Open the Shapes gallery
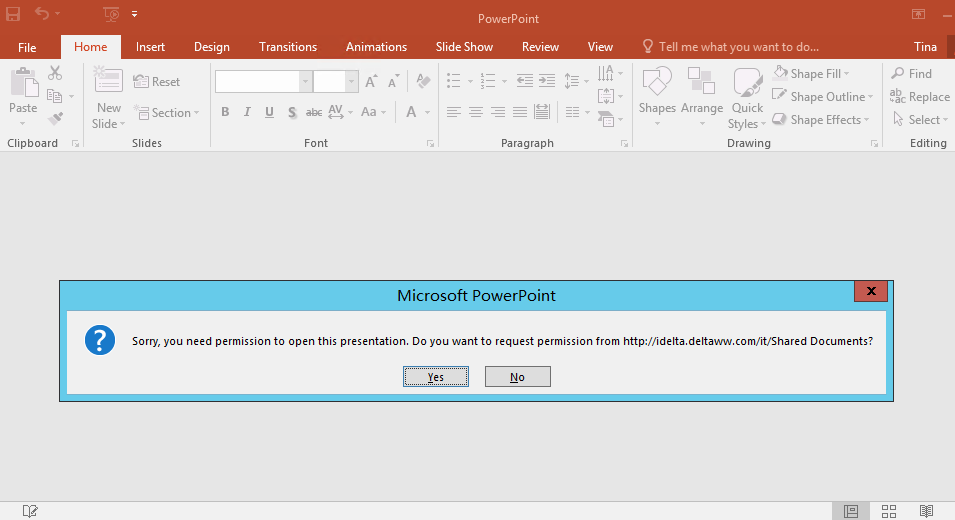This screenshot has height=520, width=955. coord(657,96)
